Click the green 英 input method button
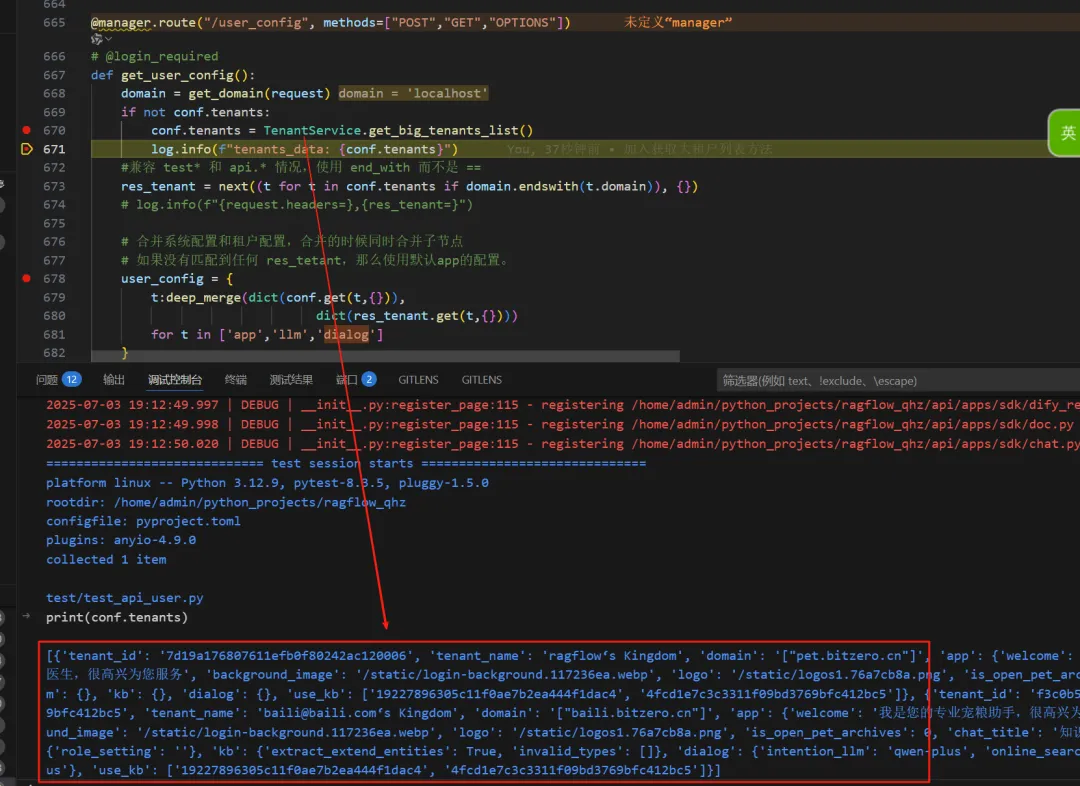 (1065, 132)
